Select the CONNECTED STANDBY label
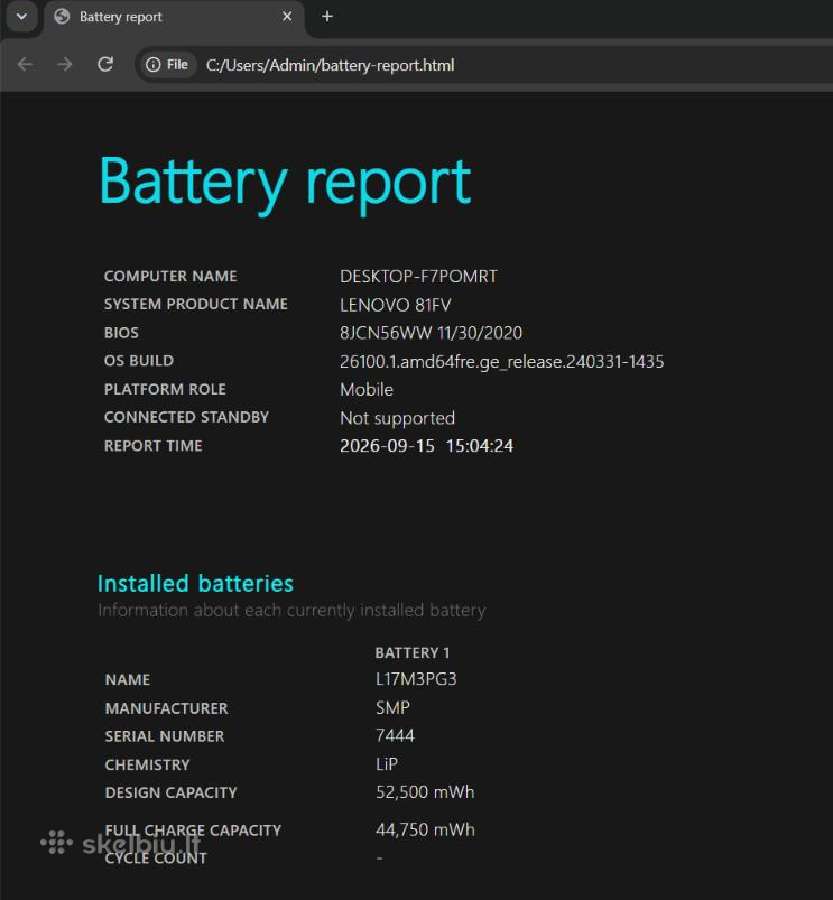The image size is (833, 900). tap(187, 417)
